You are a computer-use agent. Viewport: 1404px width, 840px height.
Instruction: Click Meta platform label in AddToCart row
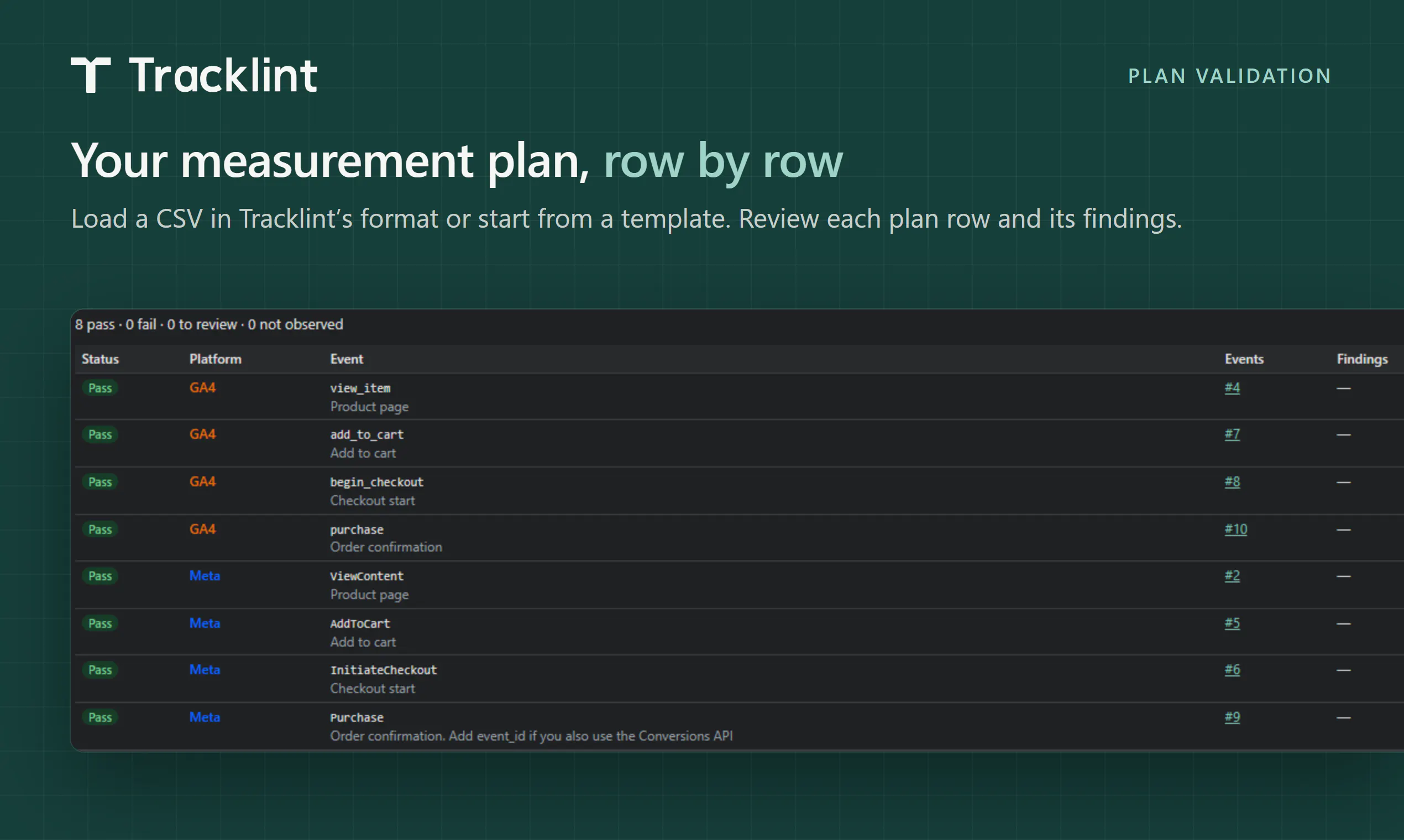[205, 623]
